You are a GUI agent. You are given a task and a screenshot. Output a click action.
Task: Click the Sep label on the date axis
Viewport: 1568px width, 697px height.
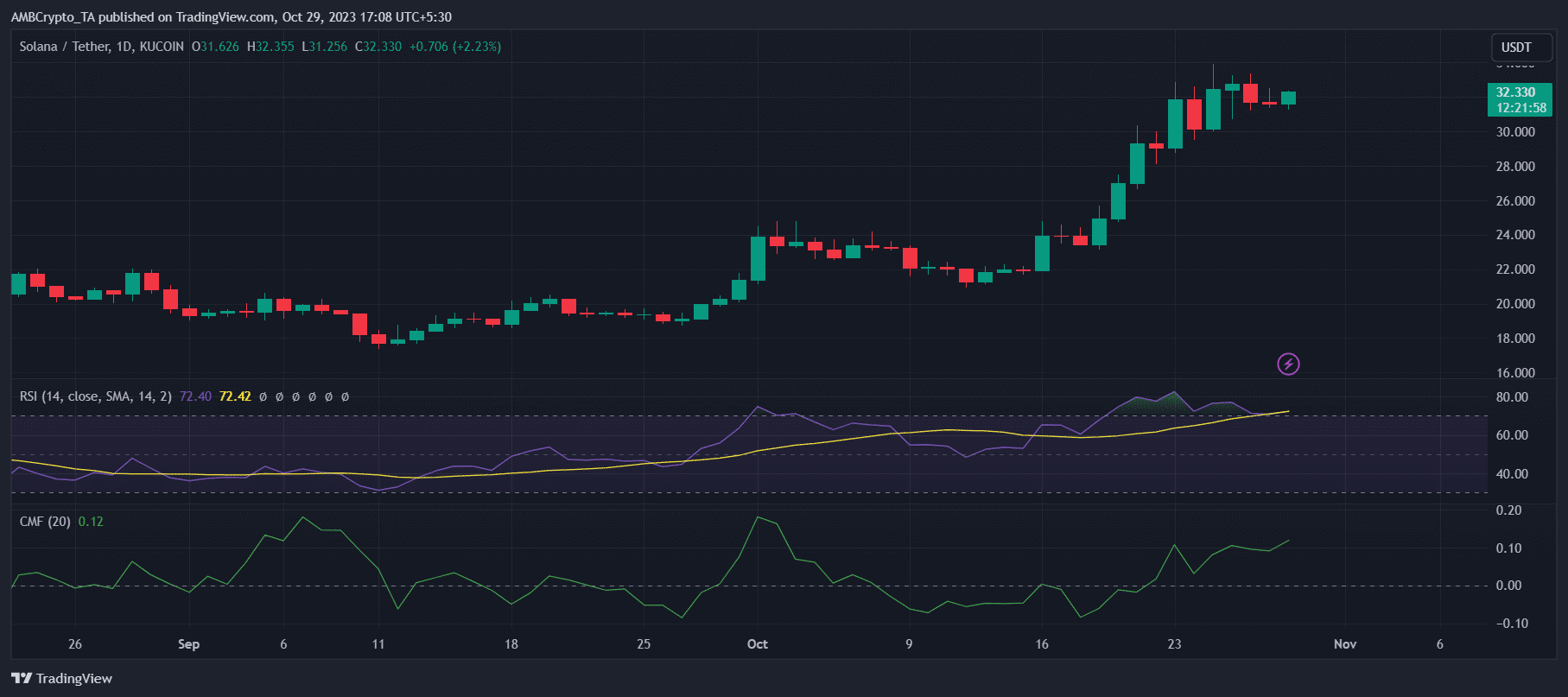[x=188, y=644]
